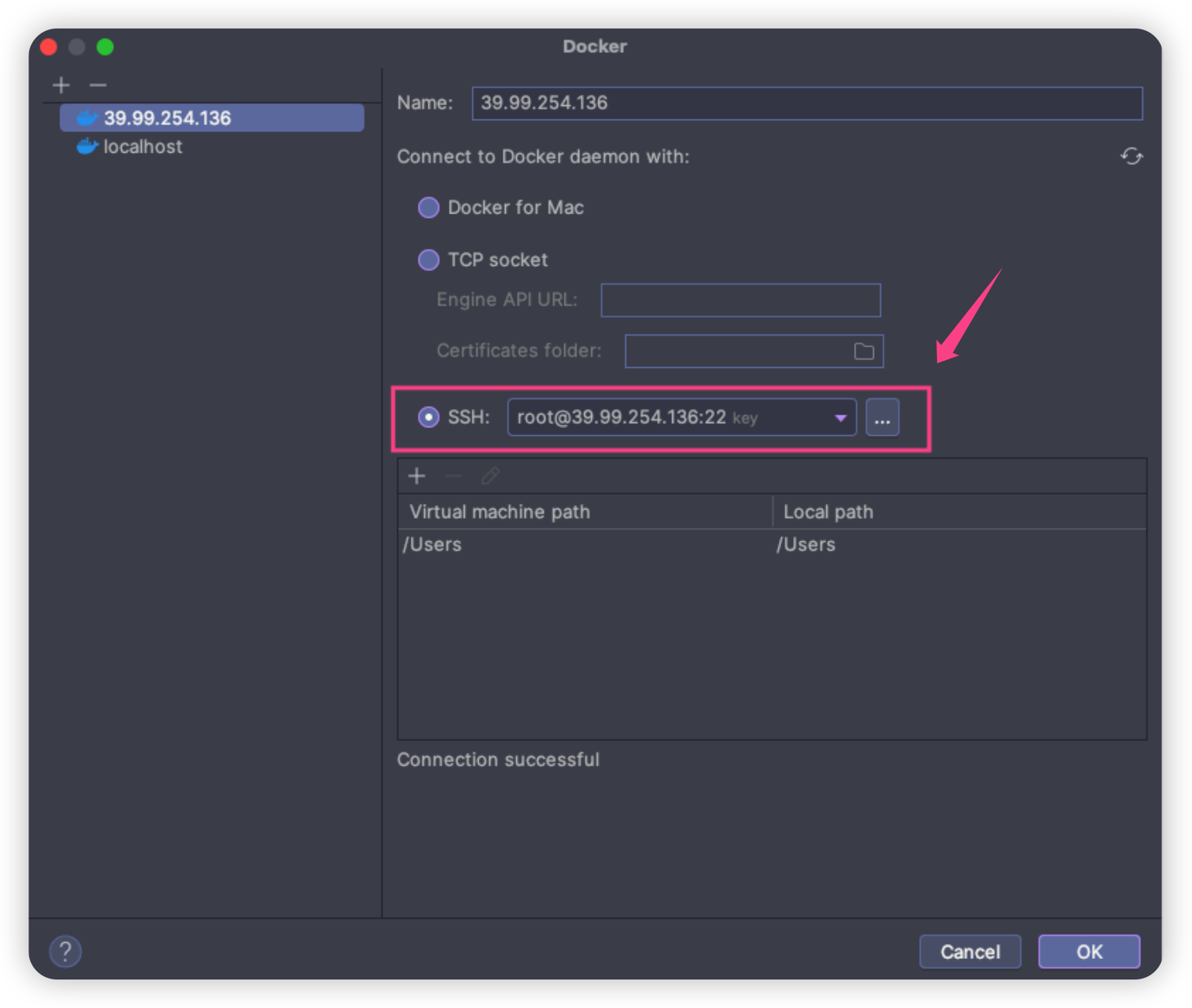Remove selected Docker configuration with minus icon
Viewport: 1192px width, 1008px height.
(x=98, y=85)
